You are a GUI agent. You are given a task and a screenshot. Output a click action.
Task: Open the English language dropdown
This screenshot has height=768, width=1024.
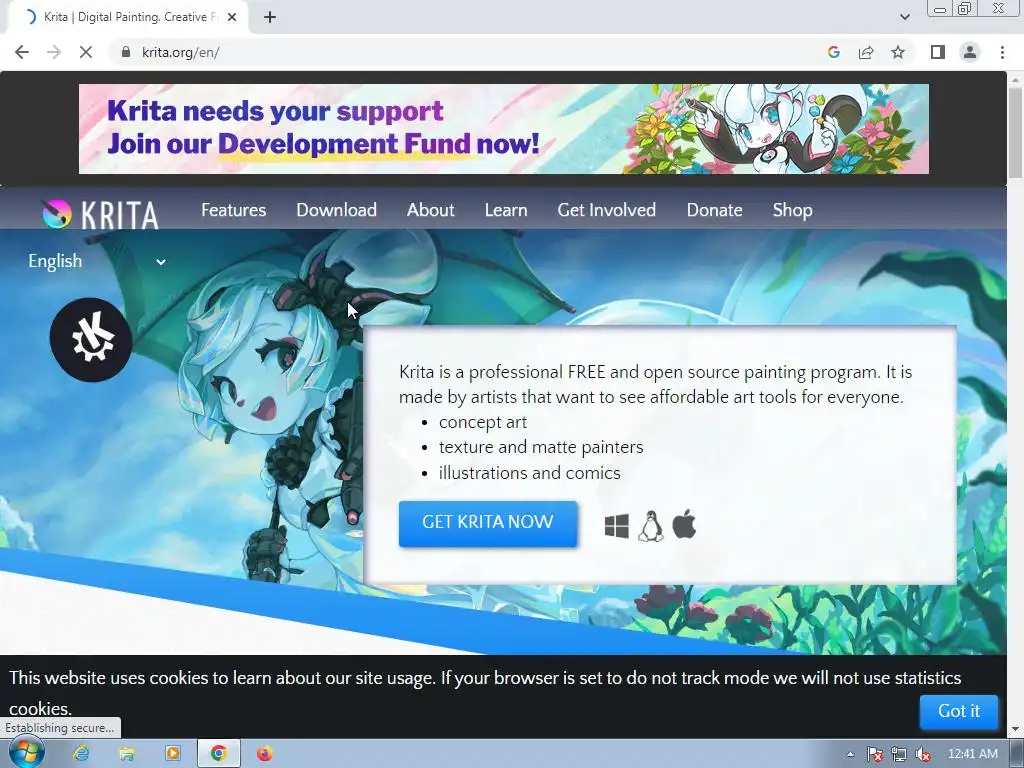coord(97,261)
